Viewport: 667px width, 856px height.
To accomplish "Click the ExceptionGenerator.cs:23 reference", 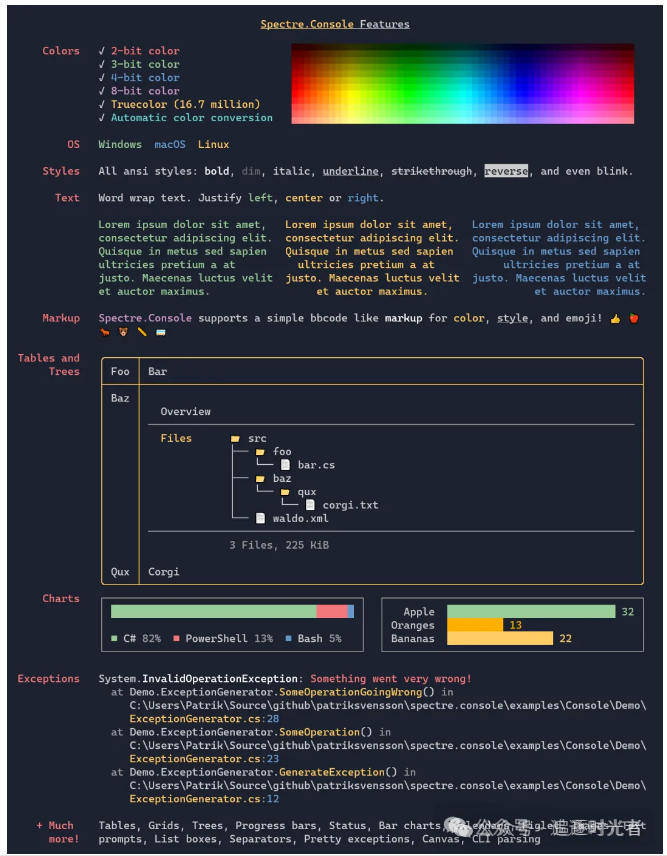I will 204,759.
